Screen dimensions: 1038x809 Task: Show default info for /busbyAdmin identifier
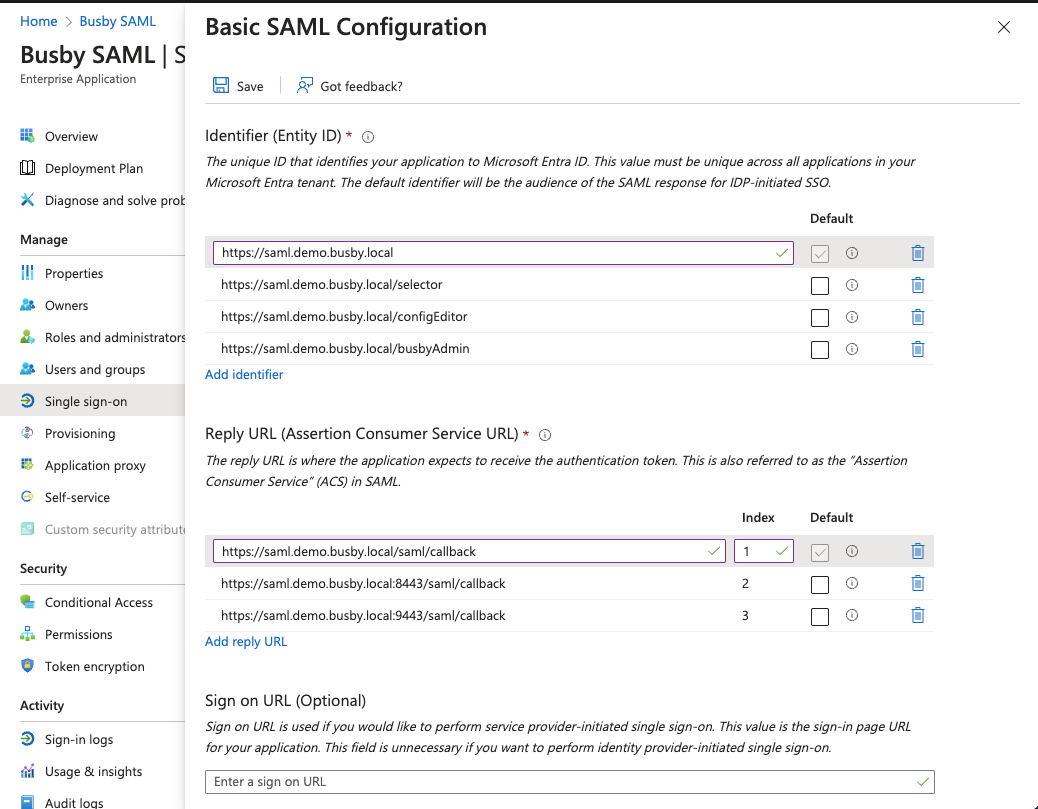coord(852,349)
